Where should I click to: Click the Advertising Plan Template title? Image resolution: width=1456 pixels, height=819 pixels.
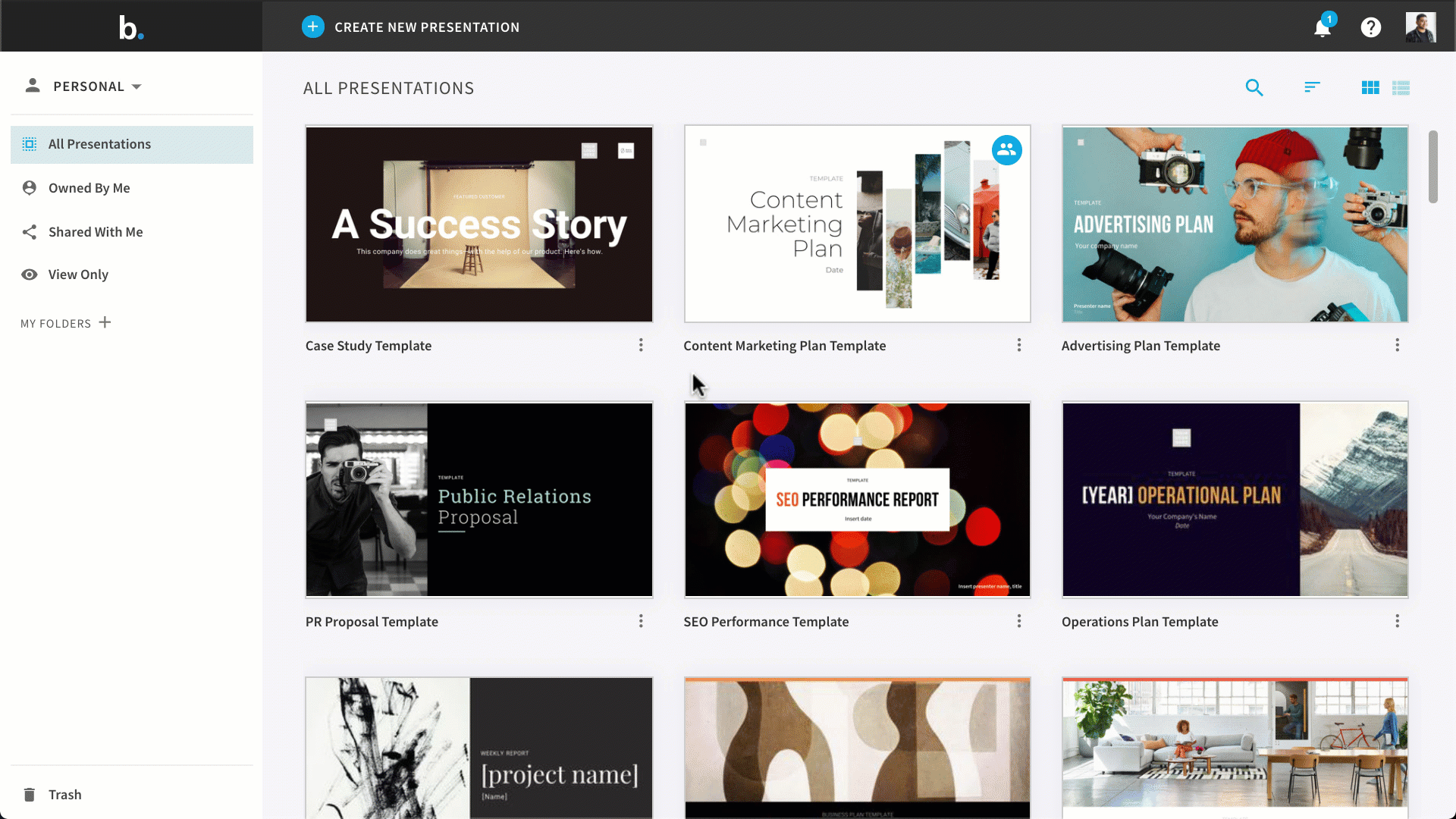click(1141, 346)
